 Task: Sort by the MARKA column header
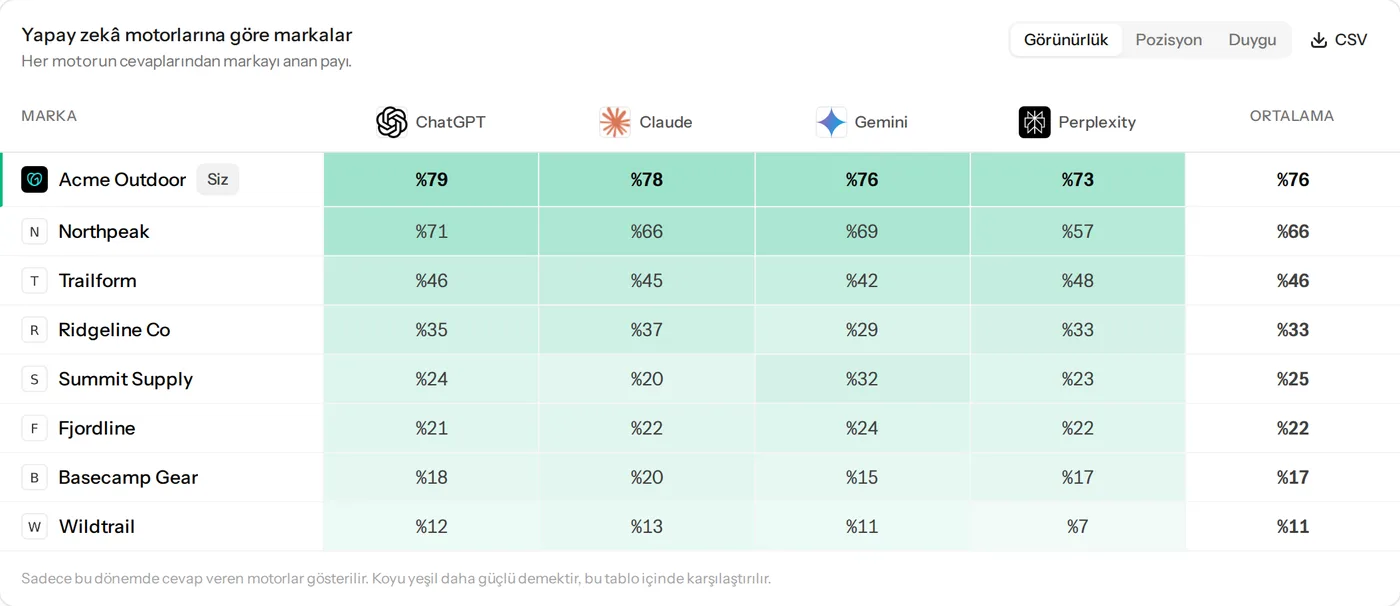point(49,116)
